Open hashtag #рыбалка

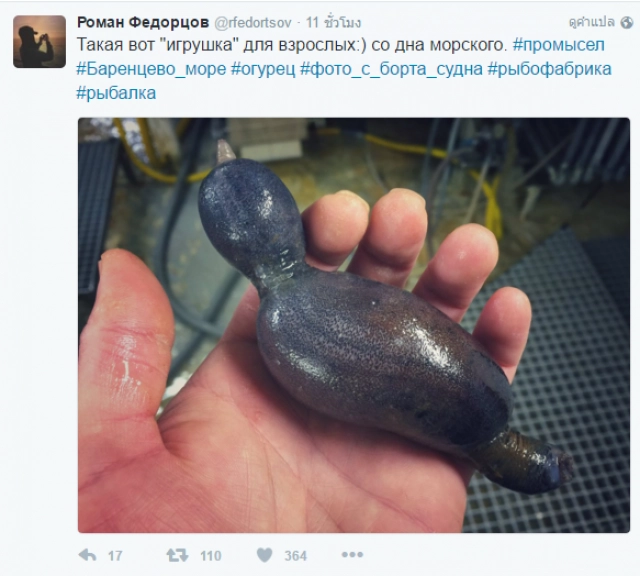(116, 93)
